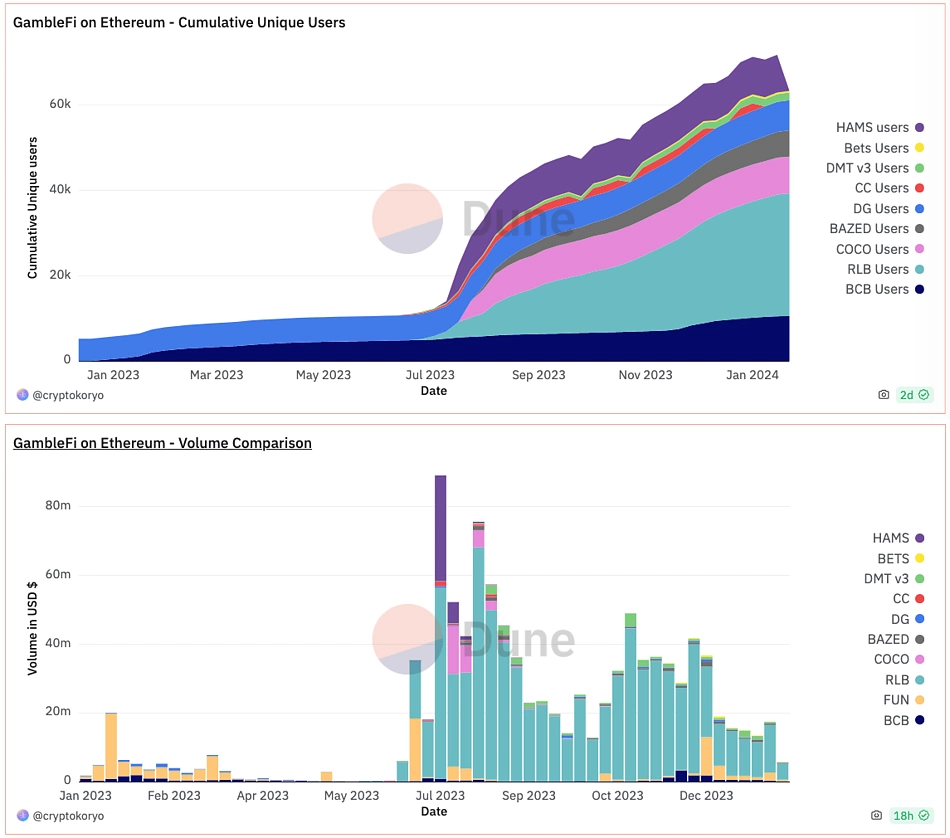Open the Volume Comparison chart title link
The width and height of the screenshot is (950, 838).
pyautogui.click(x=162, y=442)
